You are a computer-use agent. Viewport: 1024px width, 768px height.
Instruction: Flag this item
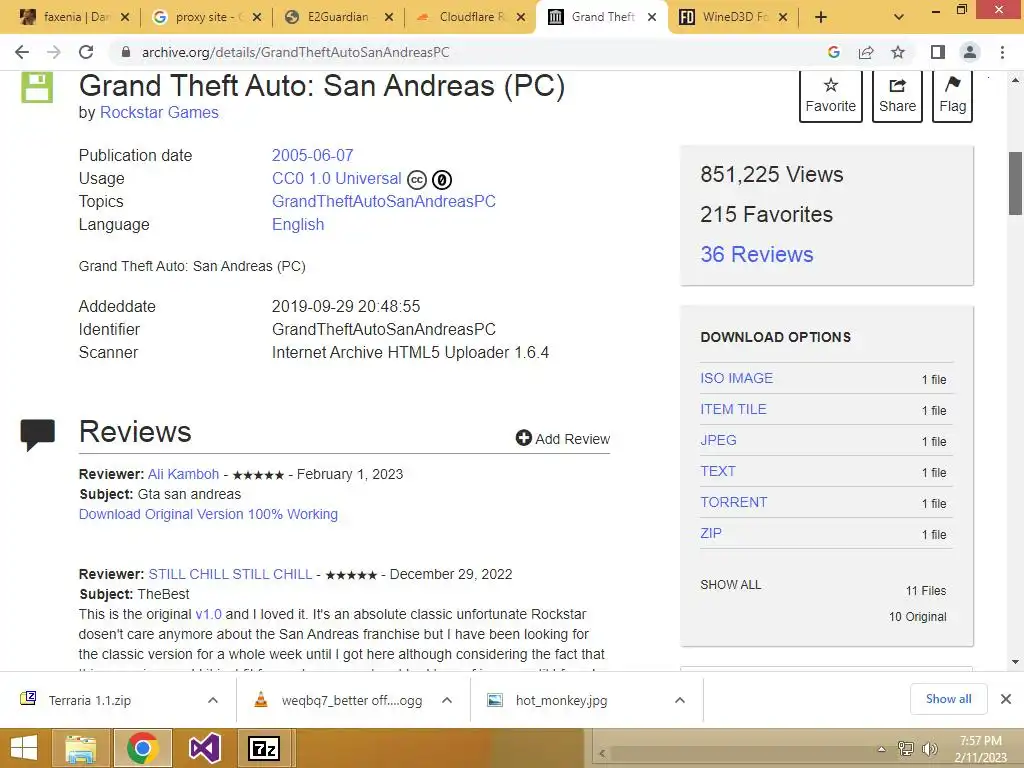point(953,96)
